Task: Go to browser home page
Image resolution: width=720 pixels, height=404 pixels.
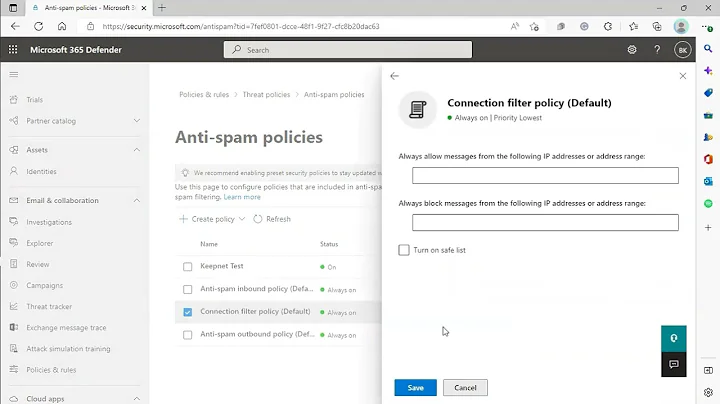Action: pos(62,26)
